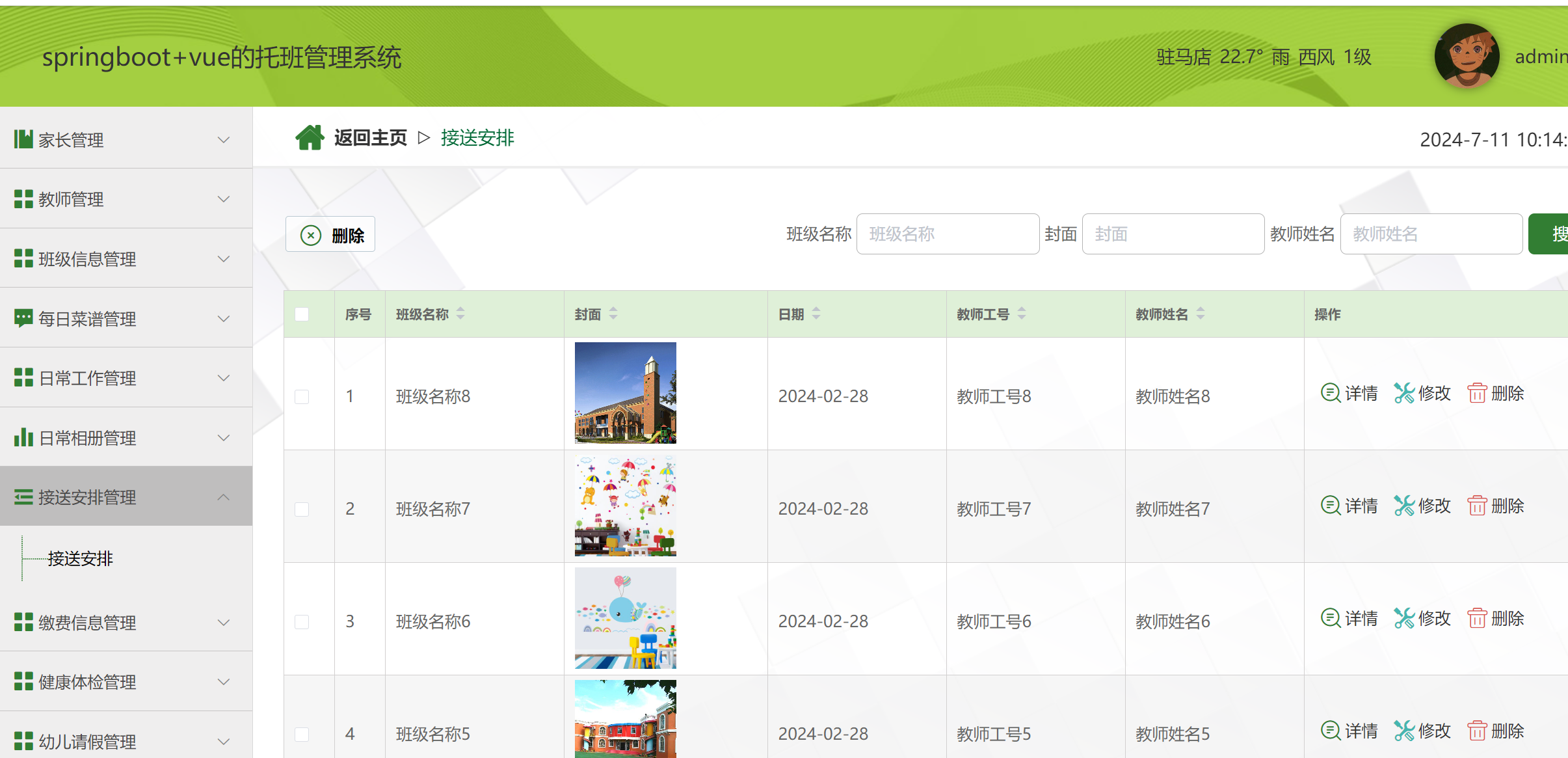Expand the 缴费信息管理 menu chevron

pos(224,623)
